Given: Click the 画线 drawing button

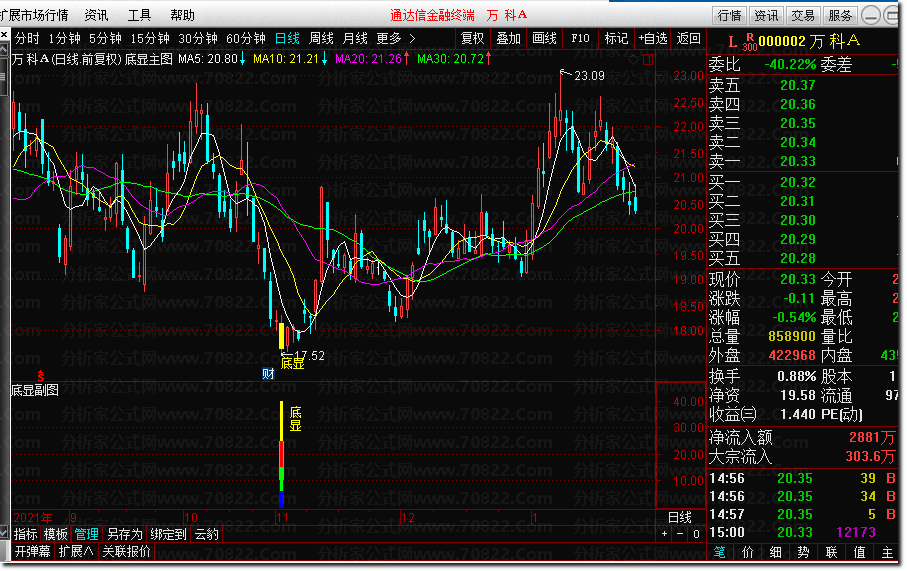Looking at the screenshot, I should pos(544,39).
